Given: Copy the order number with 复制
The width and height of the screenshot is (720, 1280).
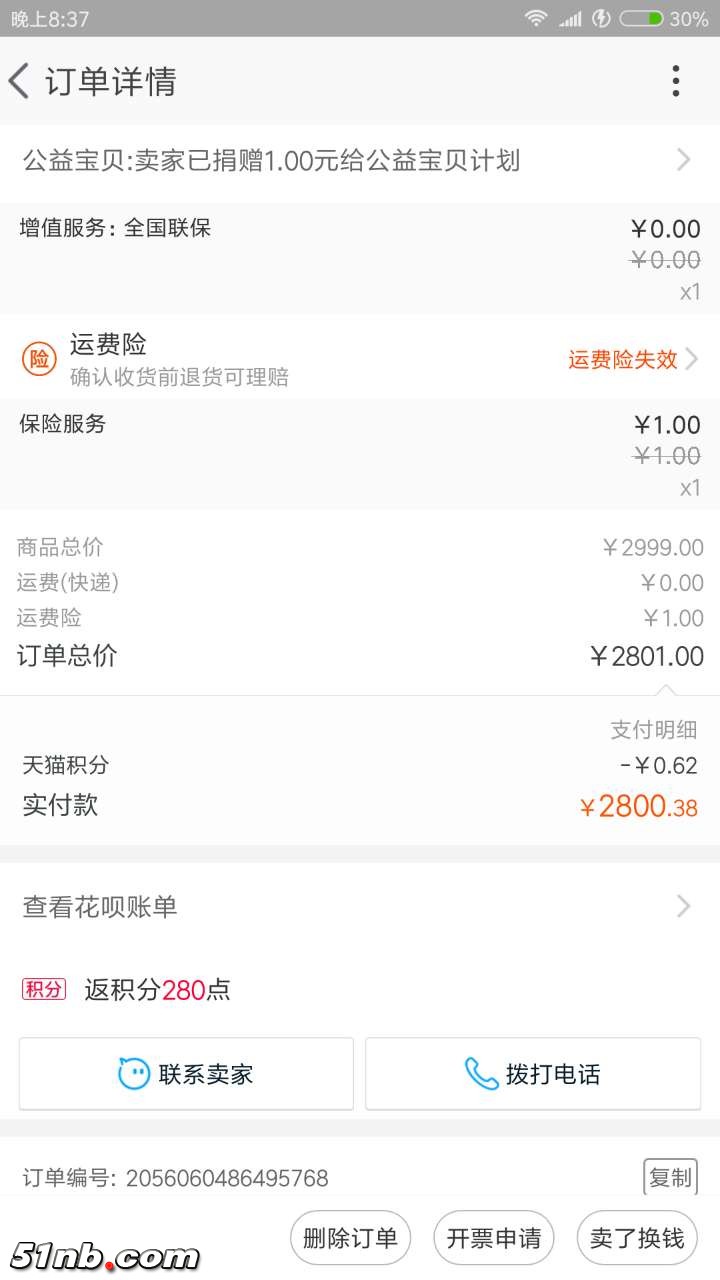Looking at the screenshot, I should click(x=670, y=1178).
